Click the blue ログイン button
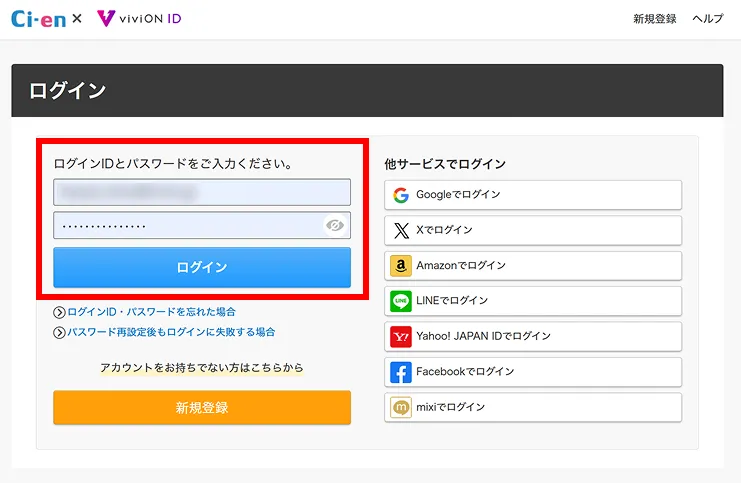The height and width of the screenshot is (483, 741). point(202,267)
